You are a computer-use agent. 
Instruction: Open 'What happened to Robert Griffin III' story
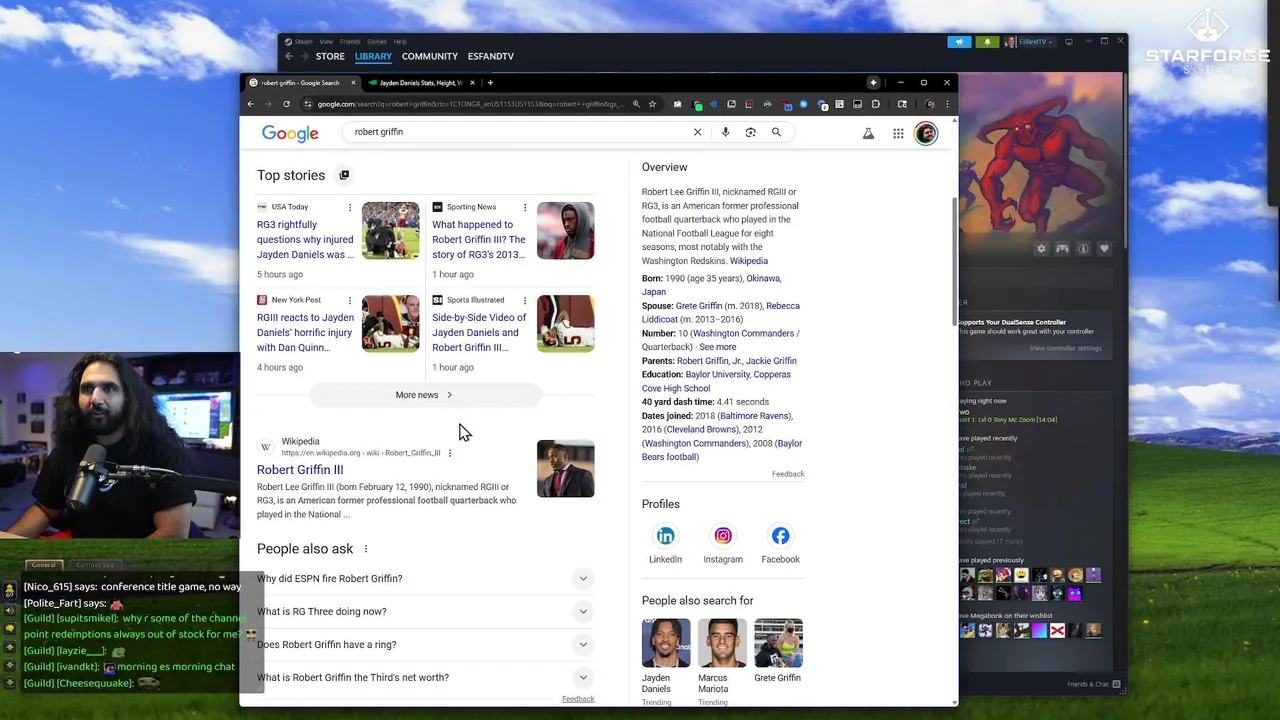pyautogui.click(x=479, y=240)
